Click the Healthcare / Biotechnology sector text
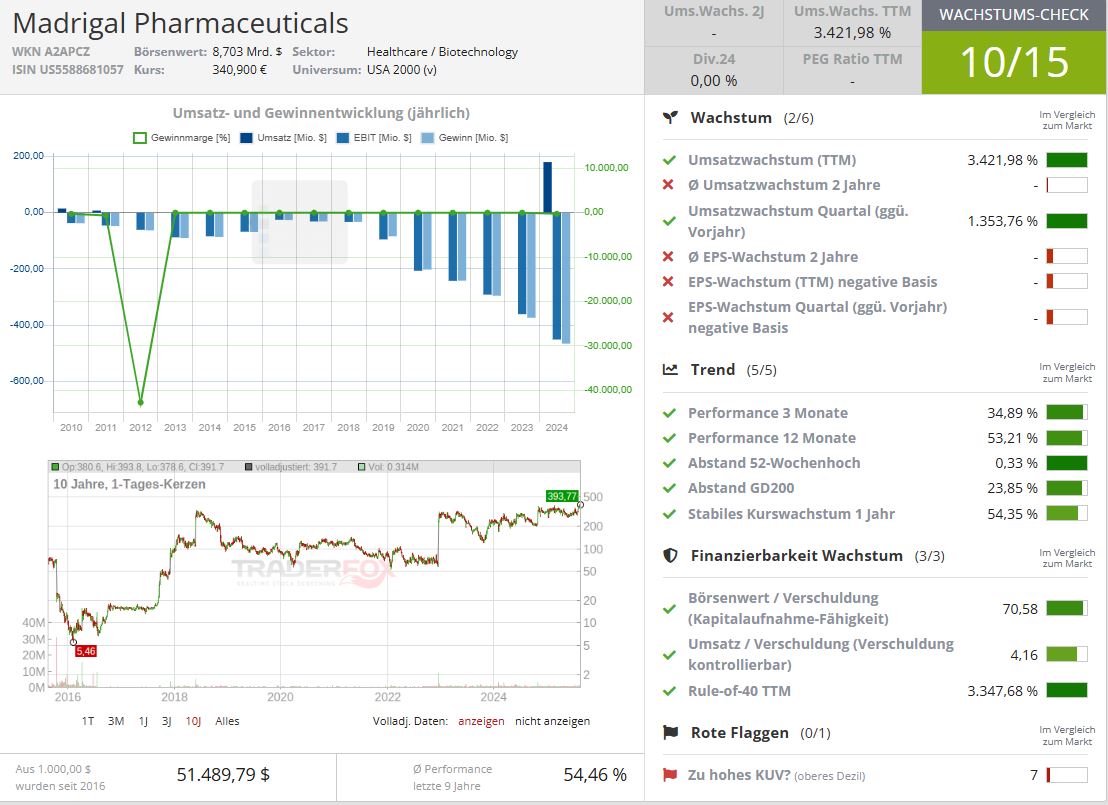This screenshot has width=1108, height=805. [442, 52]
